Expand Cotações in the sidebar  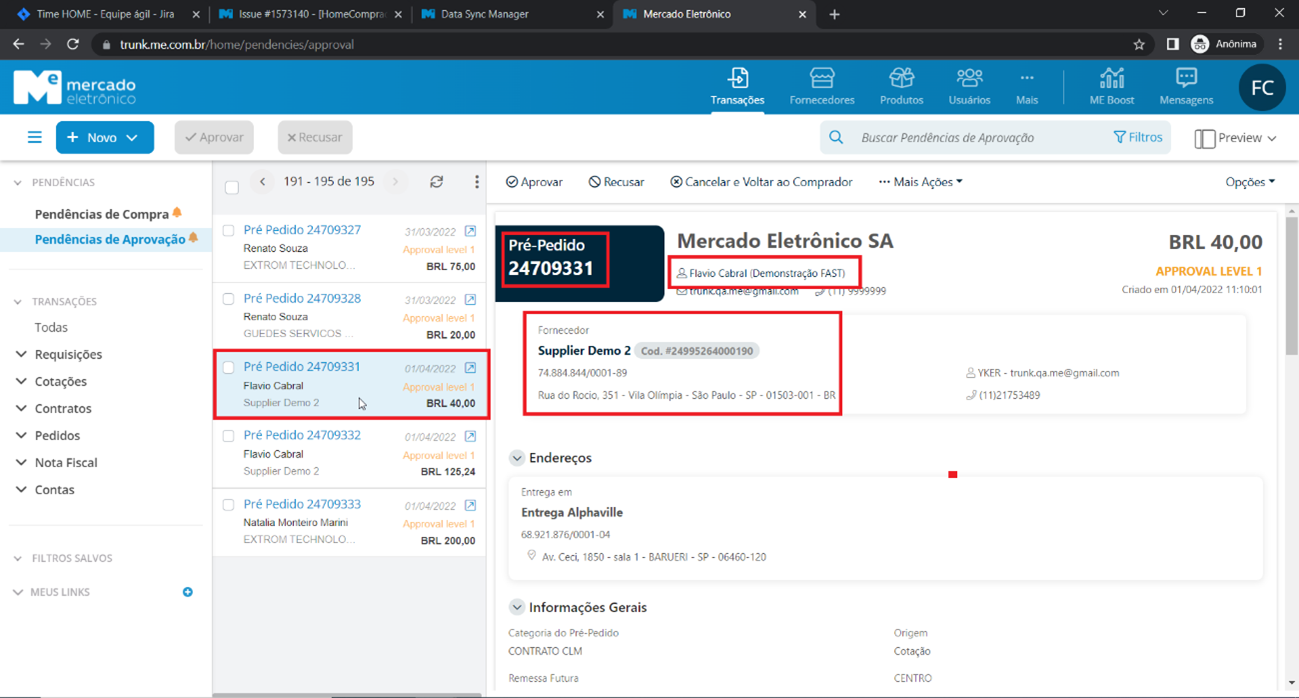[x=60, y=381]
